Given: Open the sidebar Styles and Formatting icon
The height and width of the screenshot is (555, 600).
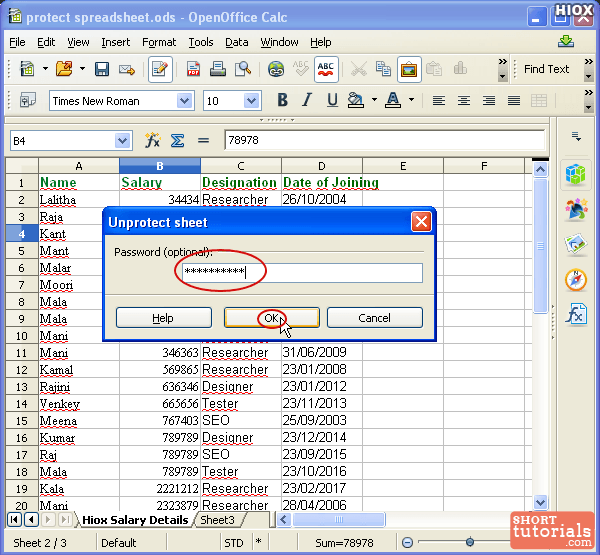Looking at the screenshot, I should (576, 209).
